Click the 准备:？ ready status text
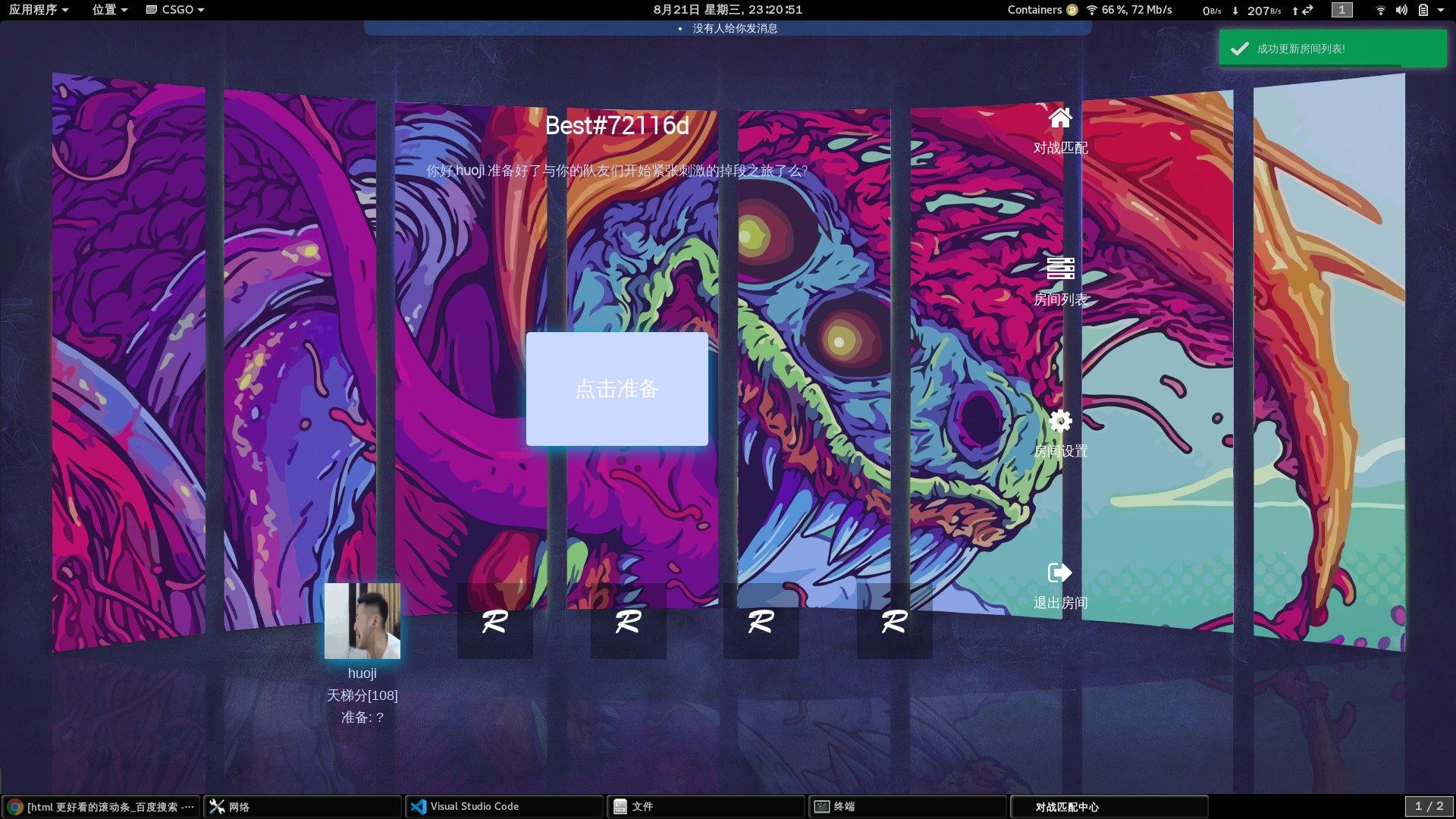The width and height of the screenshot is (1456, 819). pos(362,717)
